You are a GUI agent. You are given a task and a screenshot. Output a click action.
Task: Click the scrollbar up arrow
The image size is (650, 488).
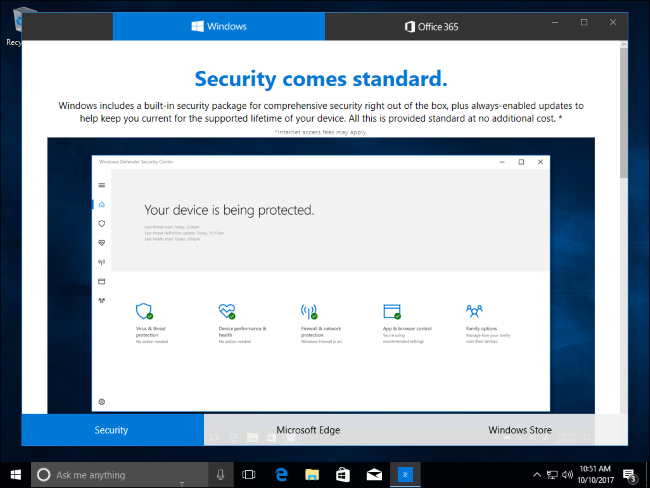[x=624, y=44]
